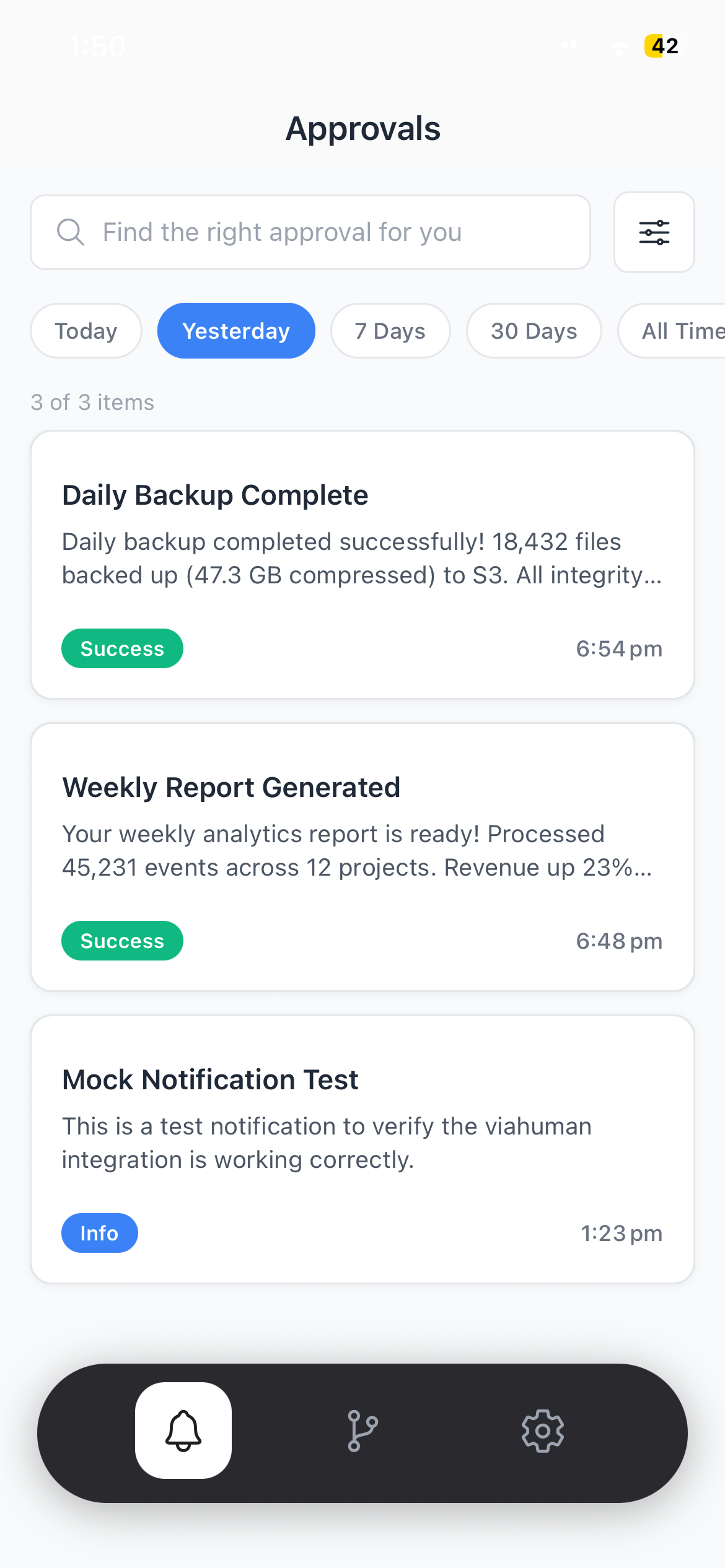Image resolution: width=725 pixels, height=1568 pixels.
Task: Select the Yesterday tab
Action: click(x=236, y=331)
